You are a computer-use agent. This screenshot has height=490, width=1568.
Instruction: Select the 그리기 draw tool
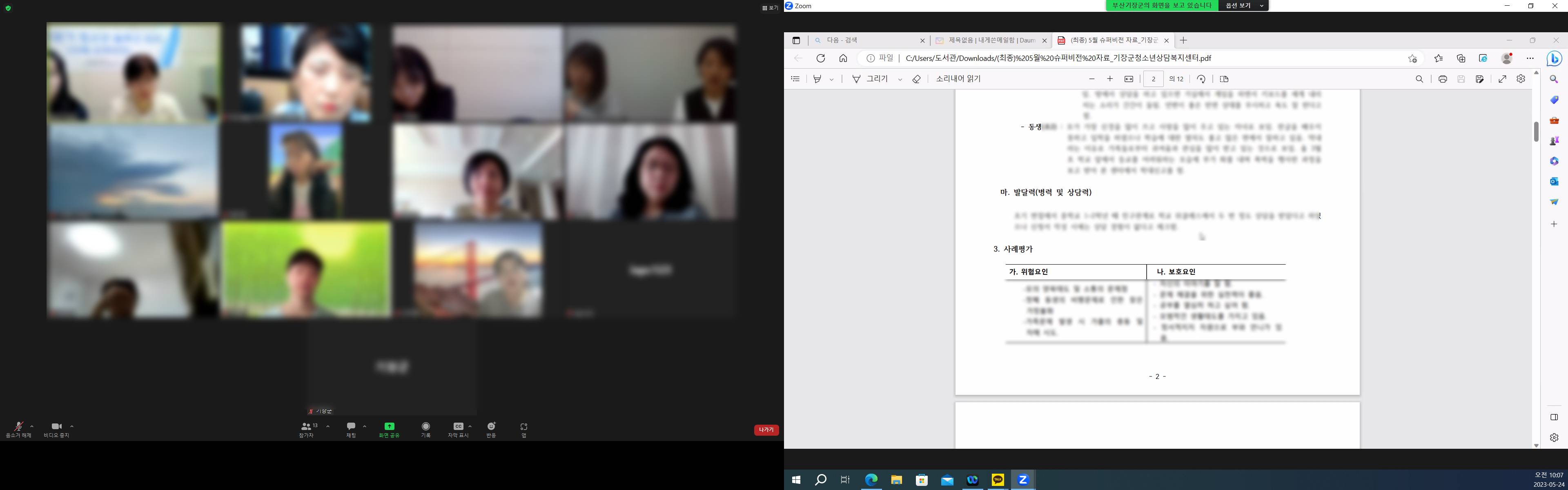coord(869,79)
